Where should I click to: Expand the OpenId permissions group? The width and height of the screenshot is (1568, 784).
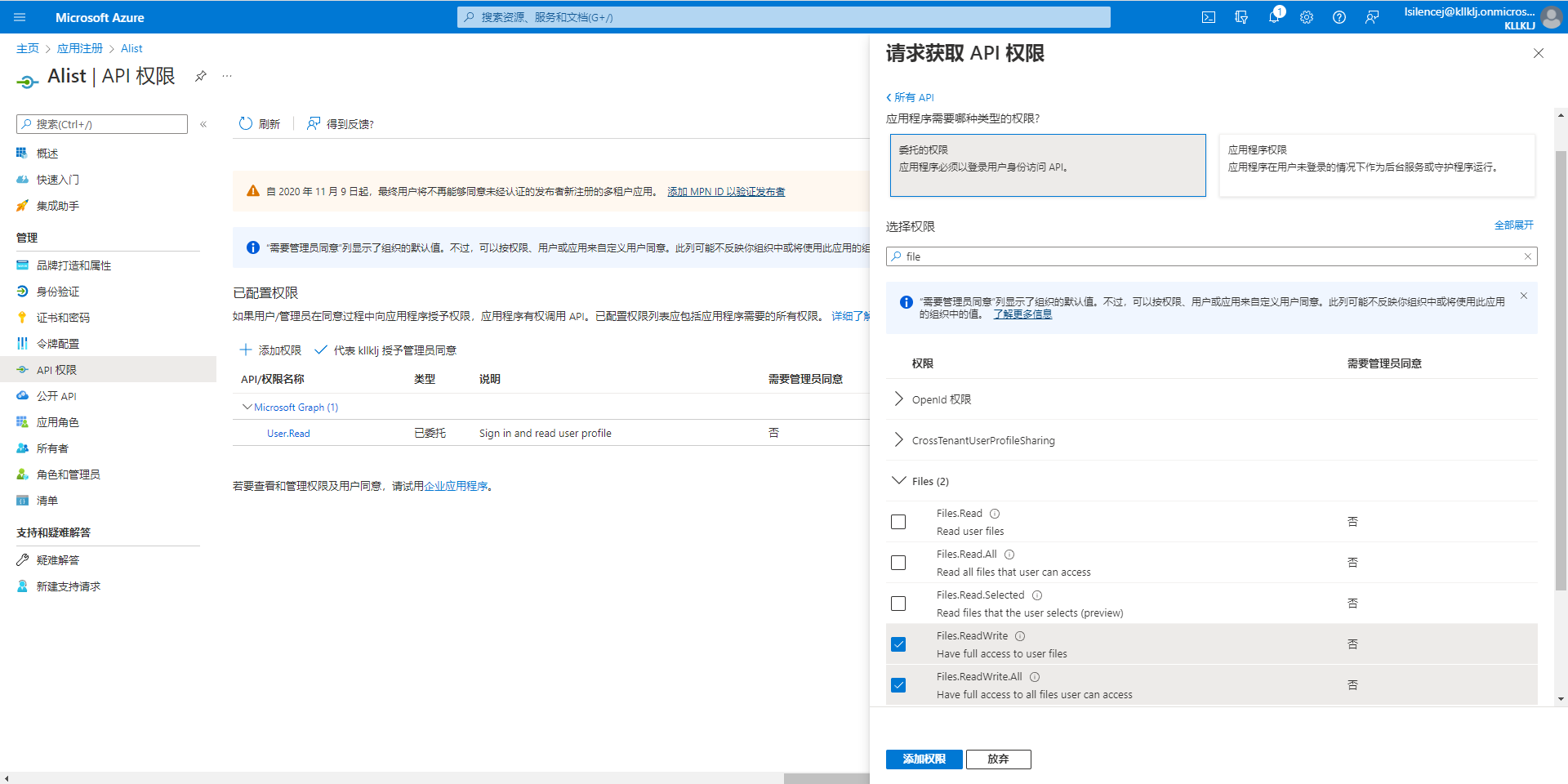[899, 399]
